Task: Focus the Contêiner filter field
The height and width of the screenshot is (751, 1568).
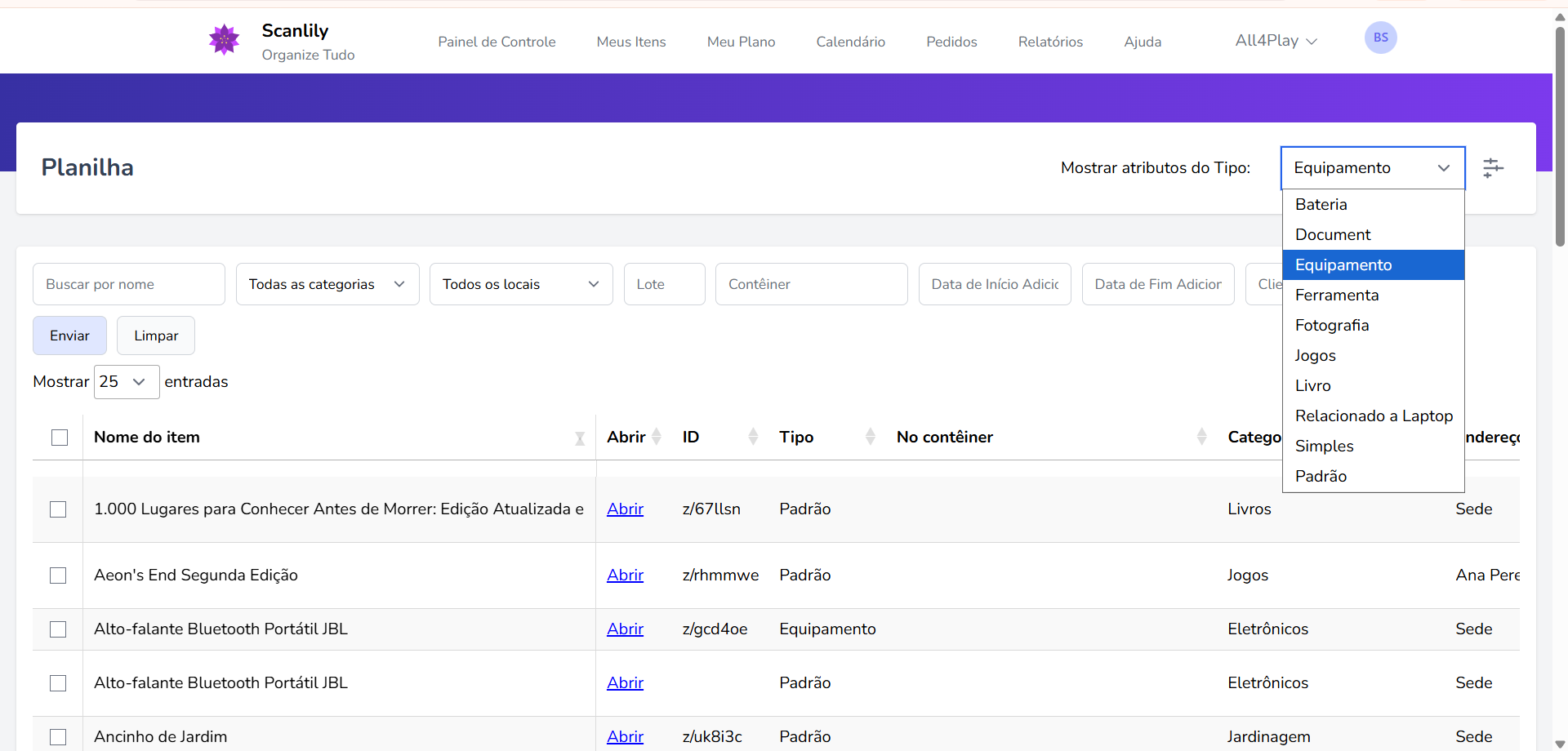Action: coord(812,284)
